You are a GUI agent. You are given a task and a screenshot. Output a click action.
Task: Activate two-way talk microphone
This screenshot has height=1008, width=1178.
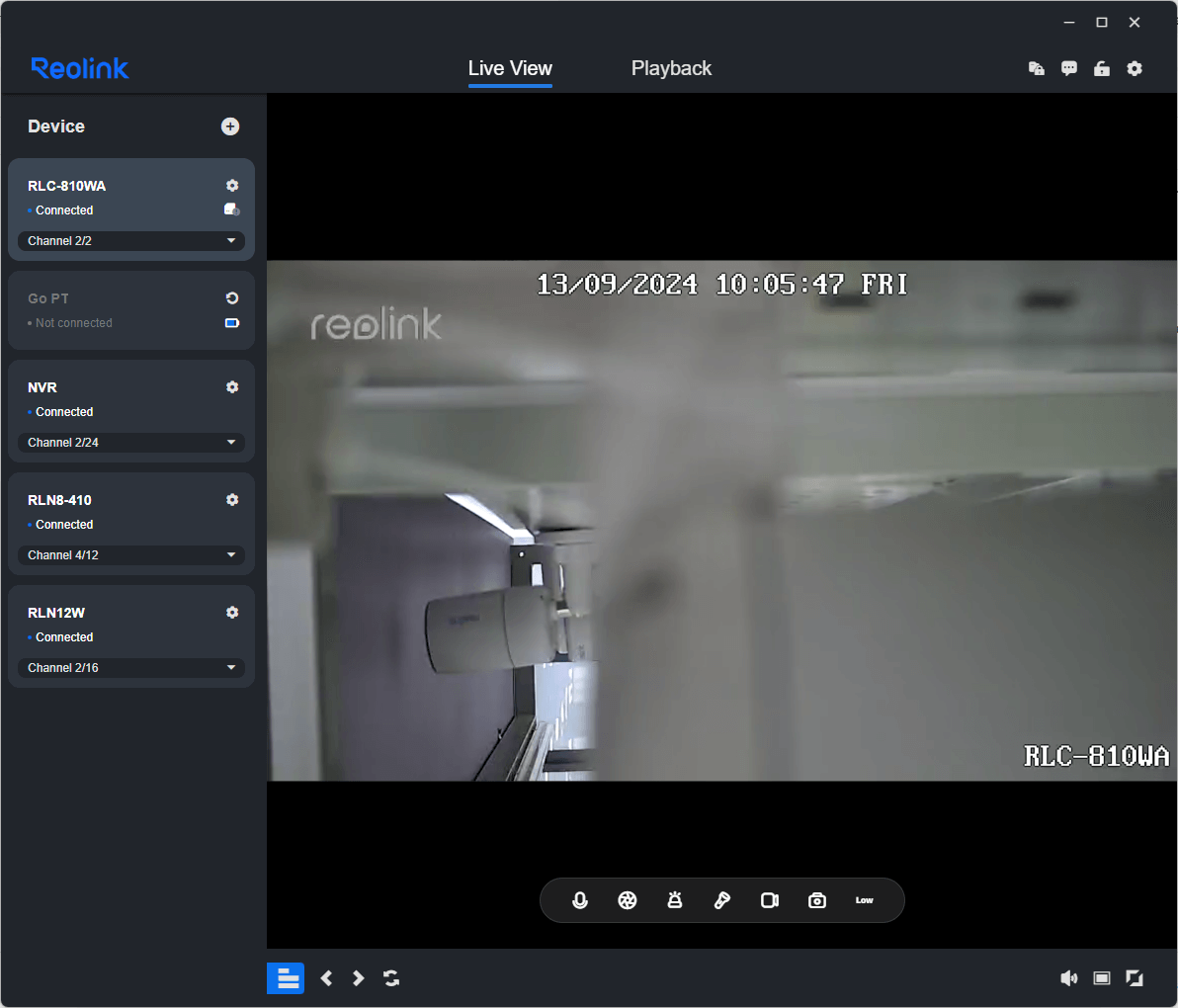[x=580, y=900]
